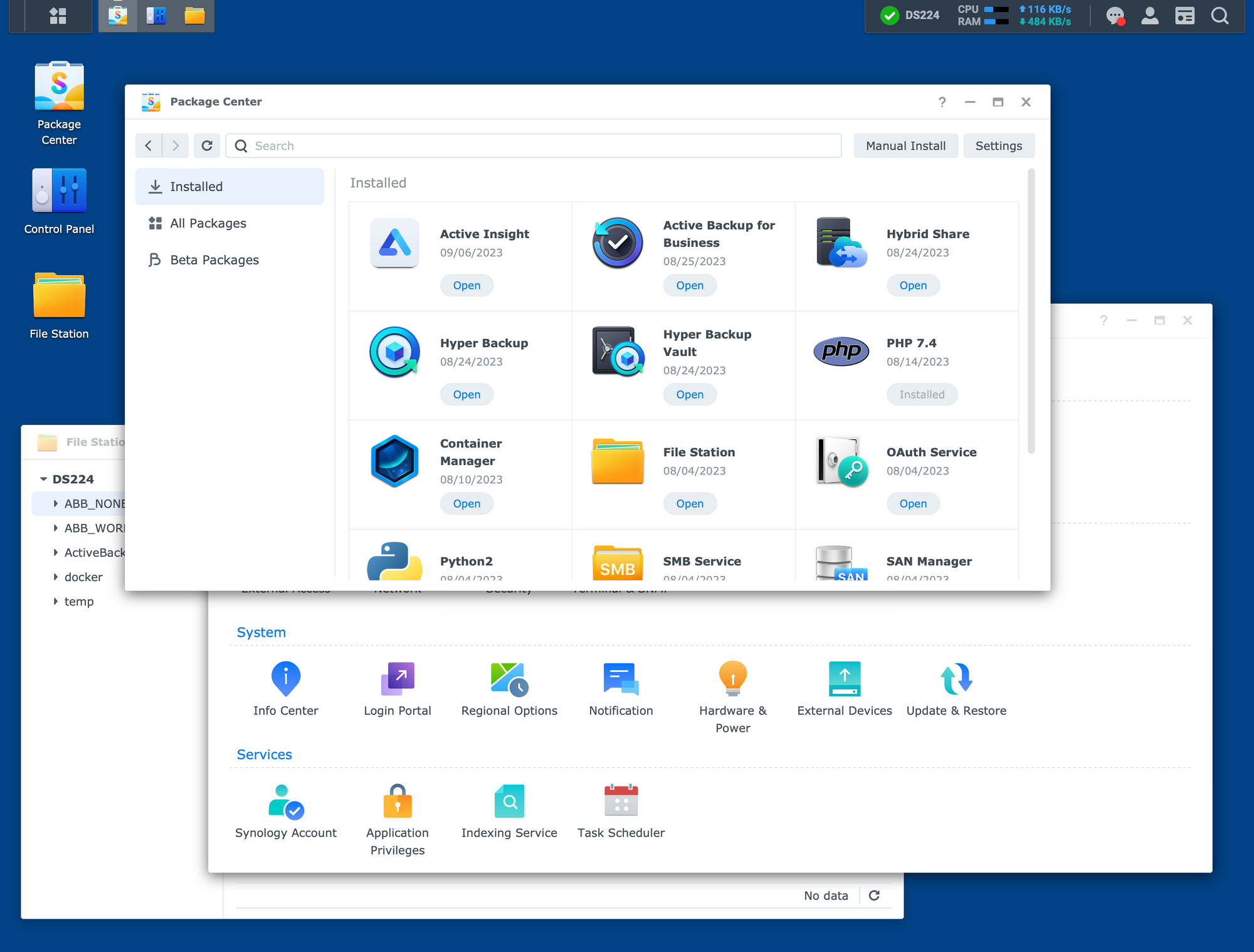Expand ABB_WOR folder in File Station
The height and width of the screenshot is (952, 1254).
55,528
